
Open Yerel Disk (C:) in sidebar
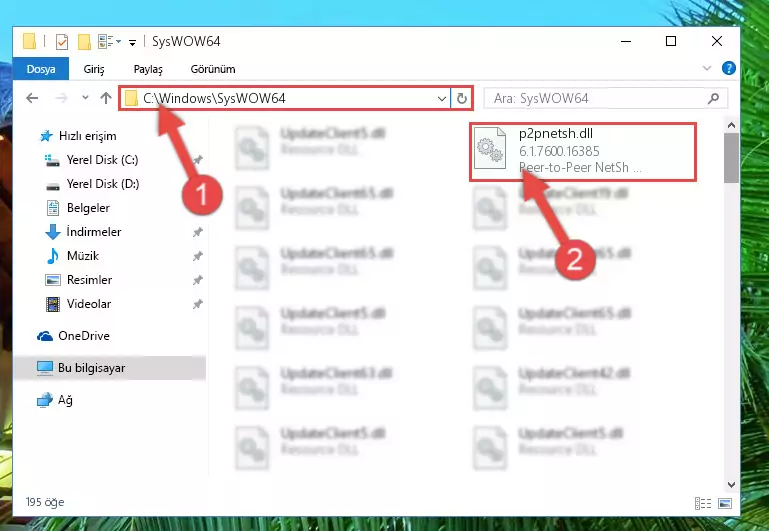coord(92,160)
